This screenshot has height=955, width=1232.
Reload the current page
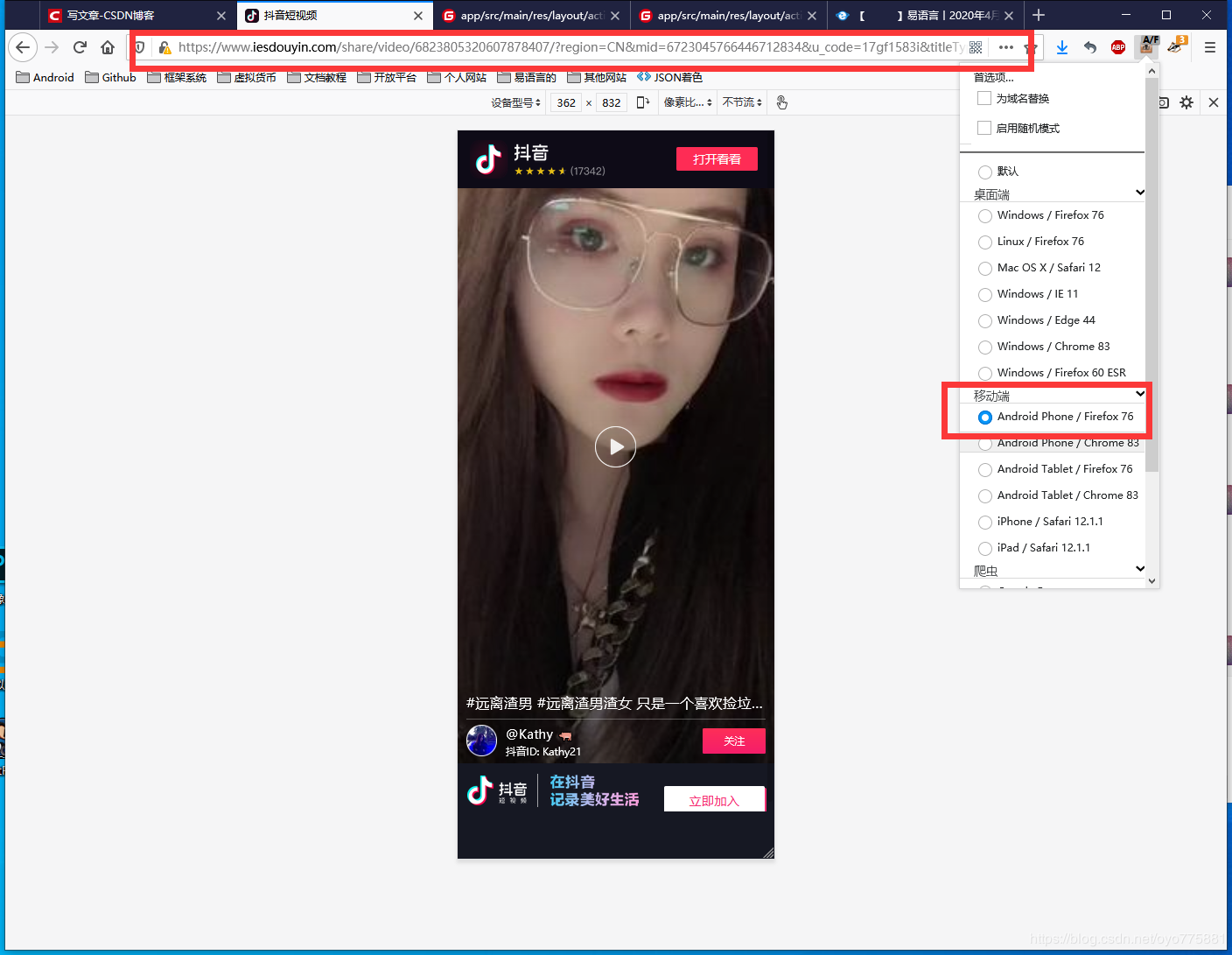pyautogui.click(x=80, y=47)
